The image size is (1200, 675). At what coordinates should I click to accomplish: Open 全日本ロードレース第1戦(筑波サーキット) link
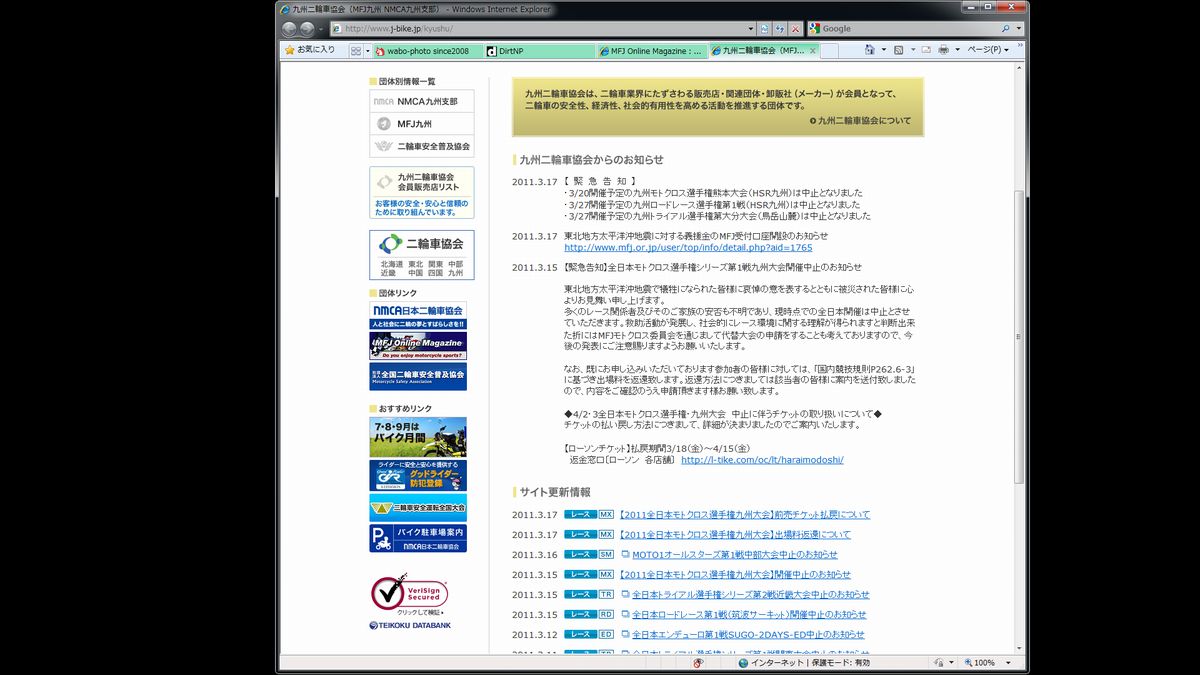749,614
